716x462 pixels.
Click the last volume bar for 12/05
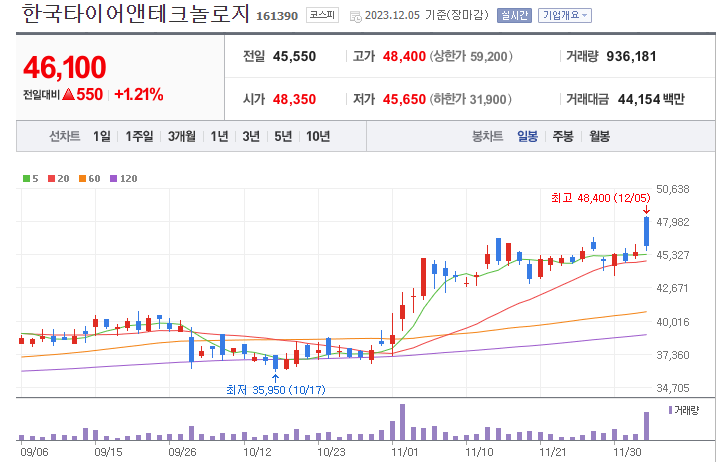[647, 426]
